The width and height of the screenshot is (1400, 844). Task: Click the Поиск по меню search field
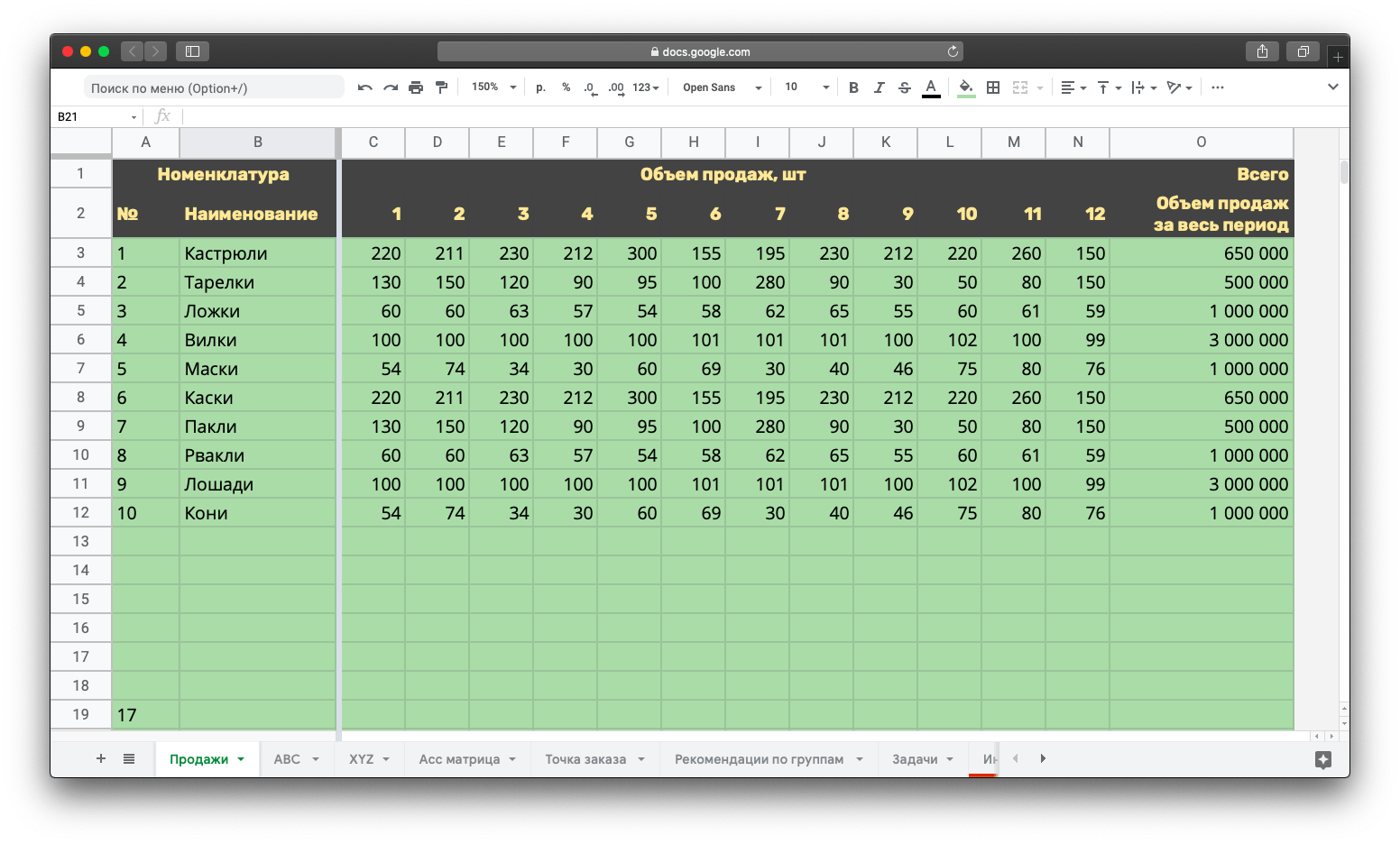click(213, 87)
